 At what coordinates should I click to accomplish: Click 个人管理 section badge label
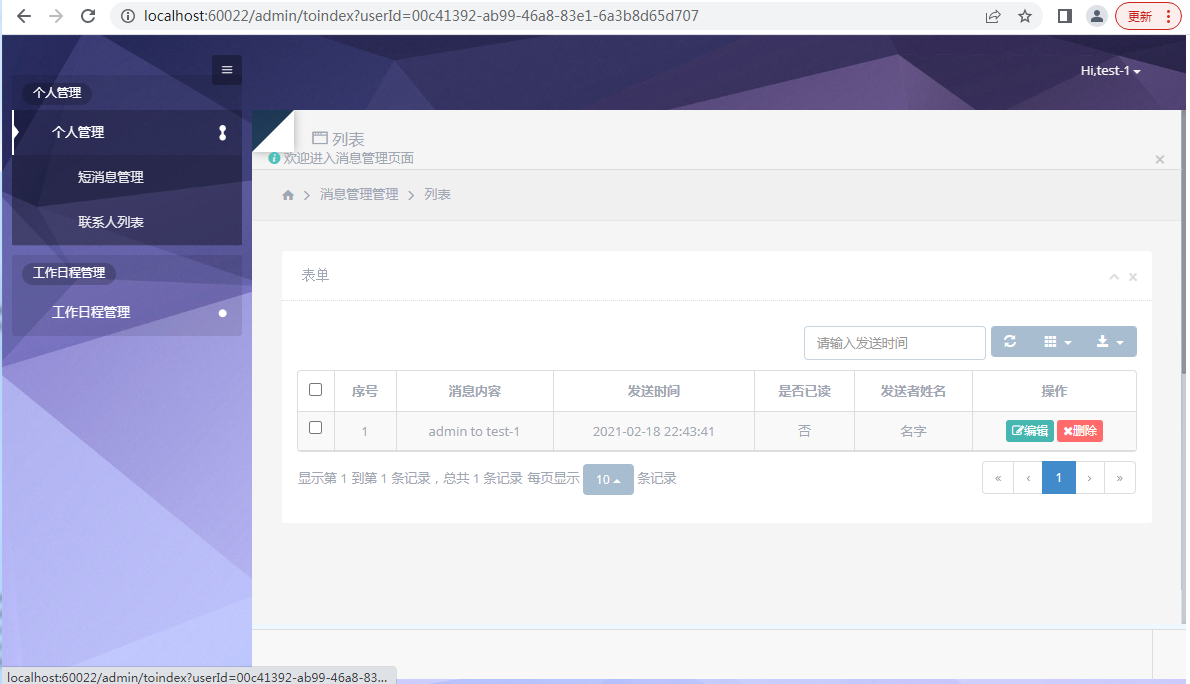[57, 93]
